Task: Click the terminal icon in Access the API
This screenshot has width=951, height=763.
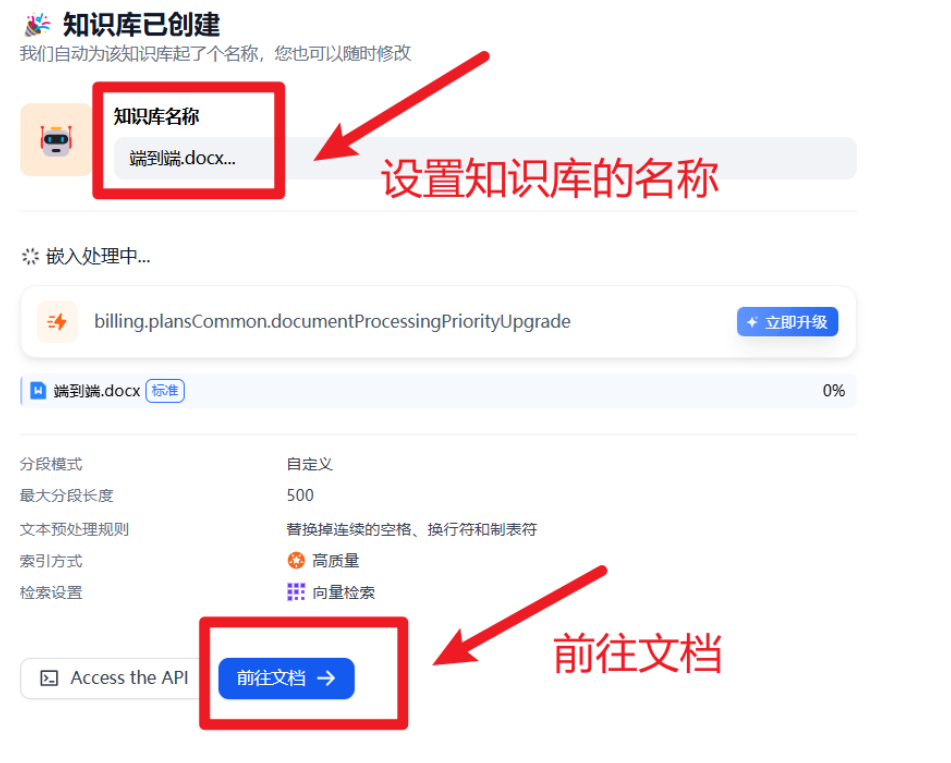Action: pos(49,678)
